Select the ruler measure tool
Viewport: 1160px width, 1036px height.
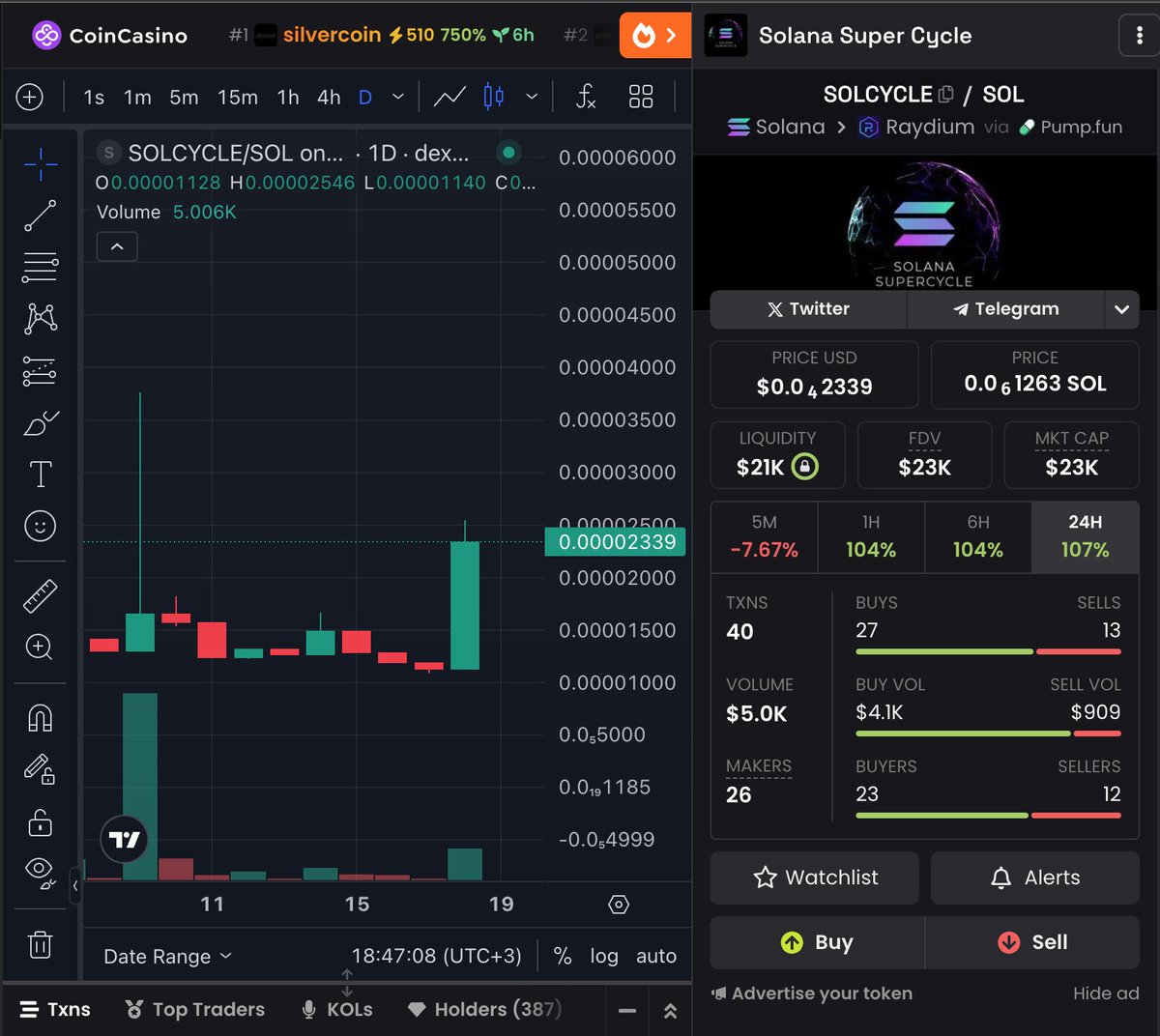coord(41,596)
